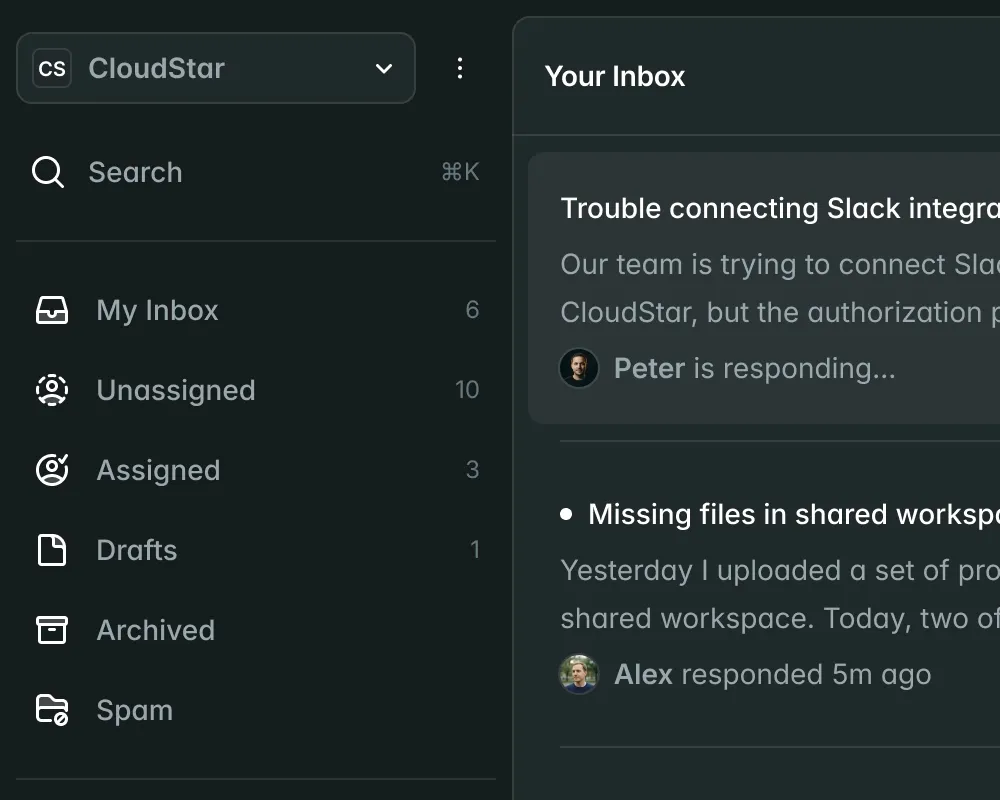Switch to the Unassigned section
The width and height of the screenshot is (1000, 800).
(176, 390)
